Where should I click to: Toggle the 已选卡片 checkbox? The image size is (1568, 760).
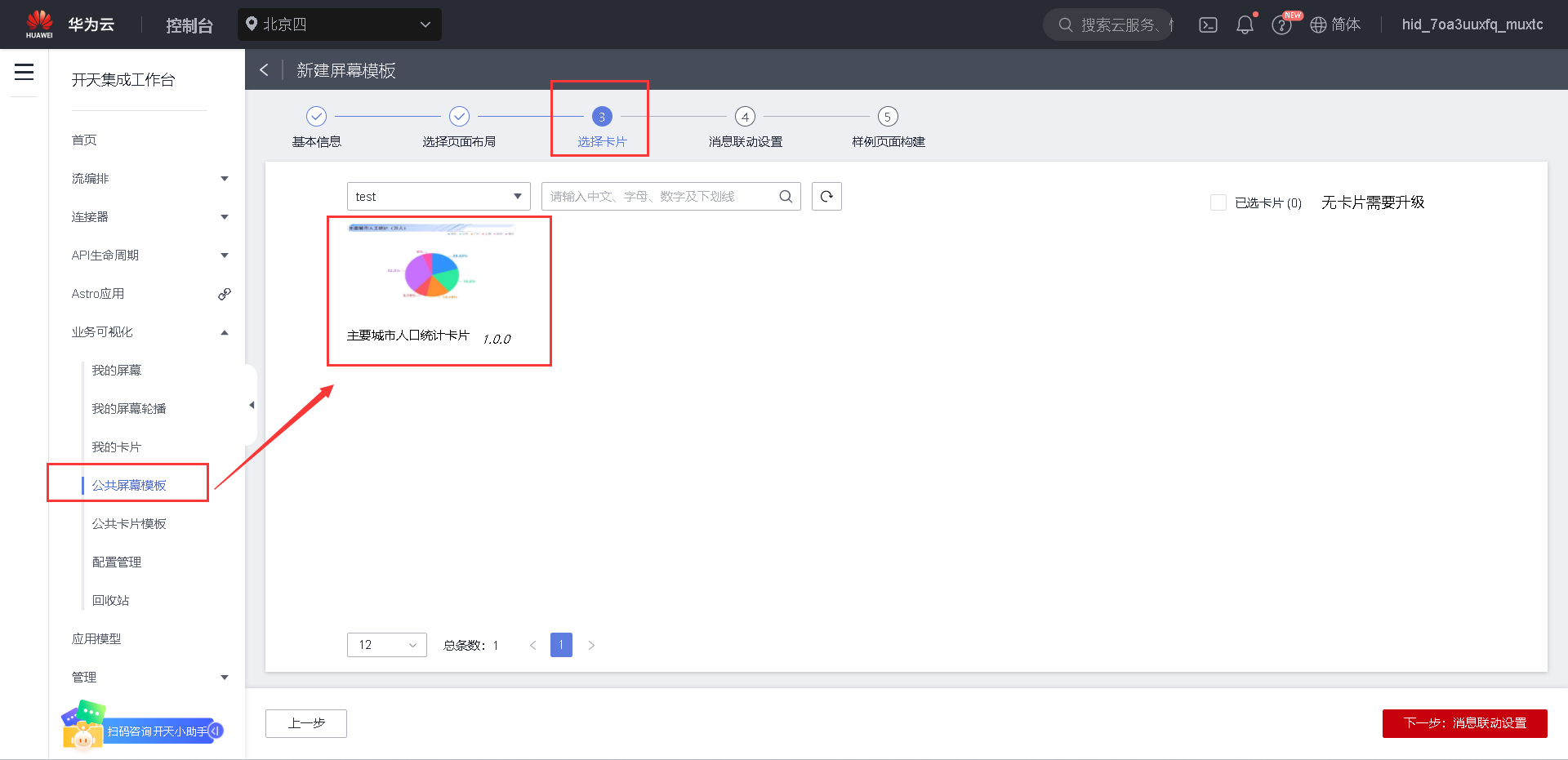point(1218,202)
